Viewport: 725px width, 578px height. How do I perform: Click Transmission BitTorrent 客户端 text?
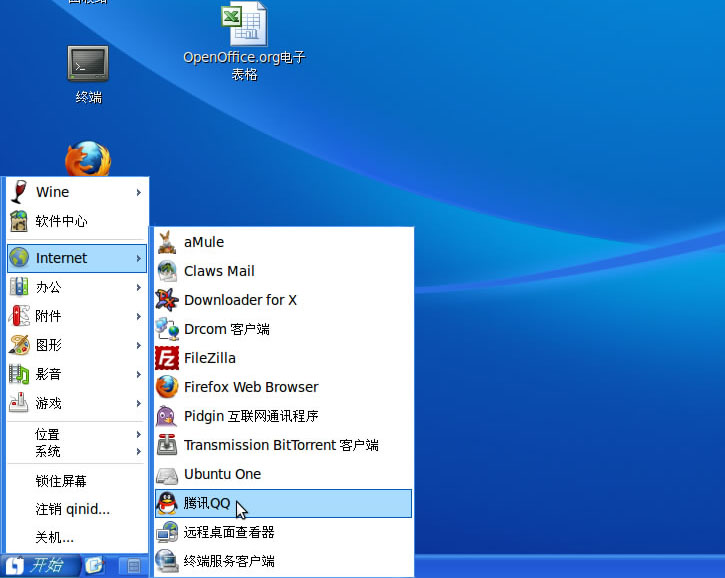pos(281,445)
